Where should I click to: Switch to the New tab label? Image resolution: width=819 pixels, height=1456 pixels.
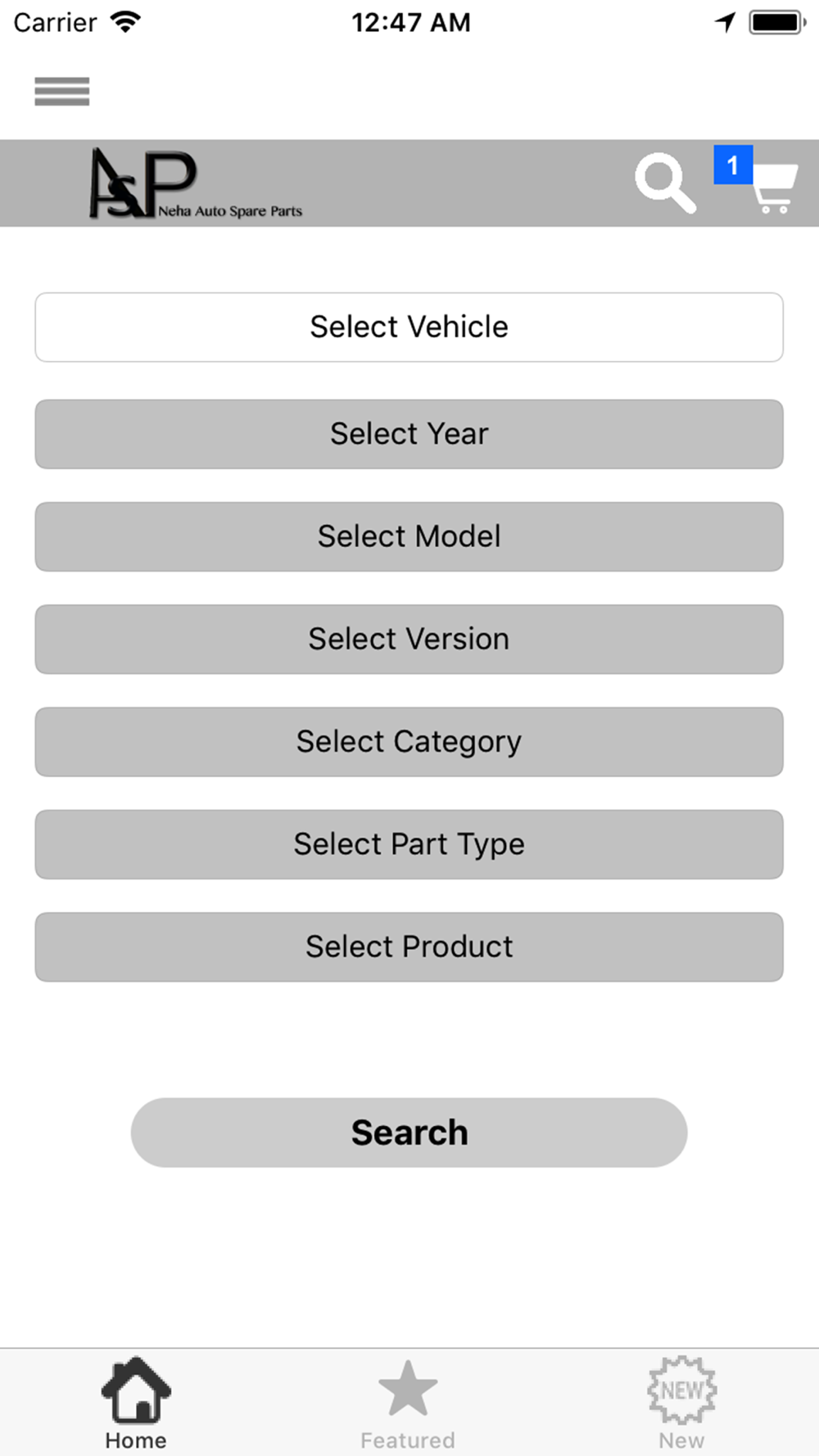[681, 1440]
